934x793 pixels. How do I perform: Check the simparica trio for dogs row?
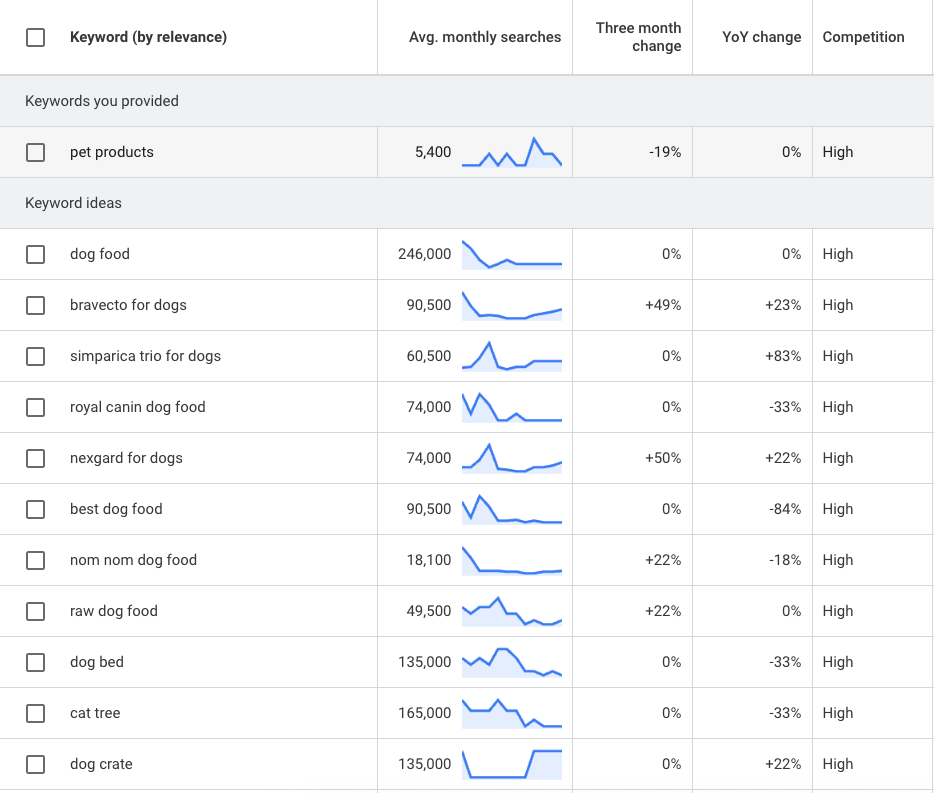tap(35, 356)
